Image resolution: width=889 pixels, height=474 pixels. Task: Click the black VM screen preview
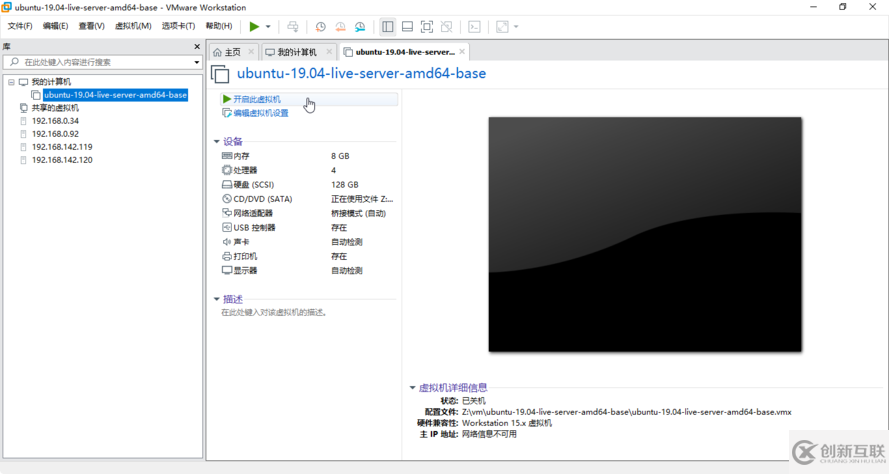[x=645, y=234]
